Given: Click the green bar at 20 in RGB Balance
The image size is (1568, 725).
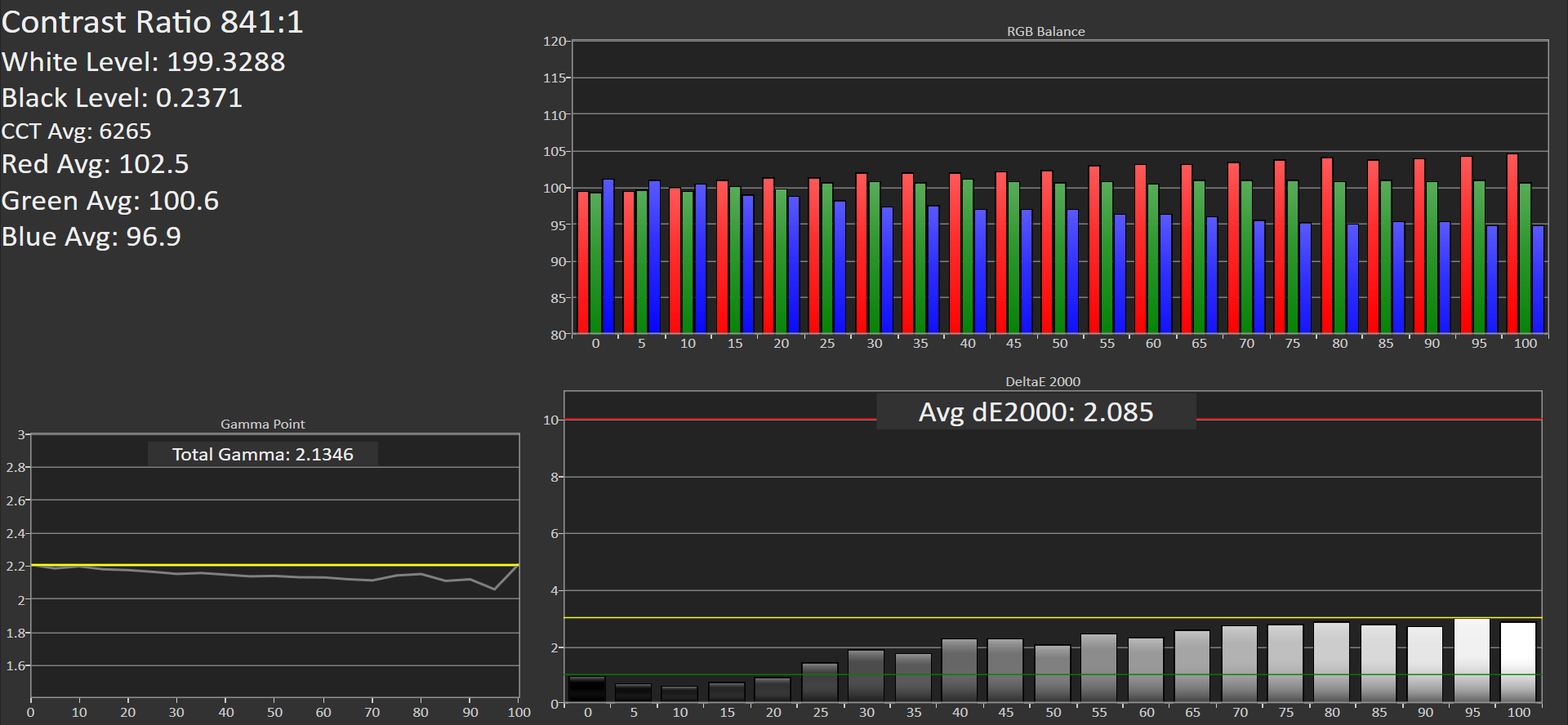Looking at the screenshot, I should (x=782, y=261).
